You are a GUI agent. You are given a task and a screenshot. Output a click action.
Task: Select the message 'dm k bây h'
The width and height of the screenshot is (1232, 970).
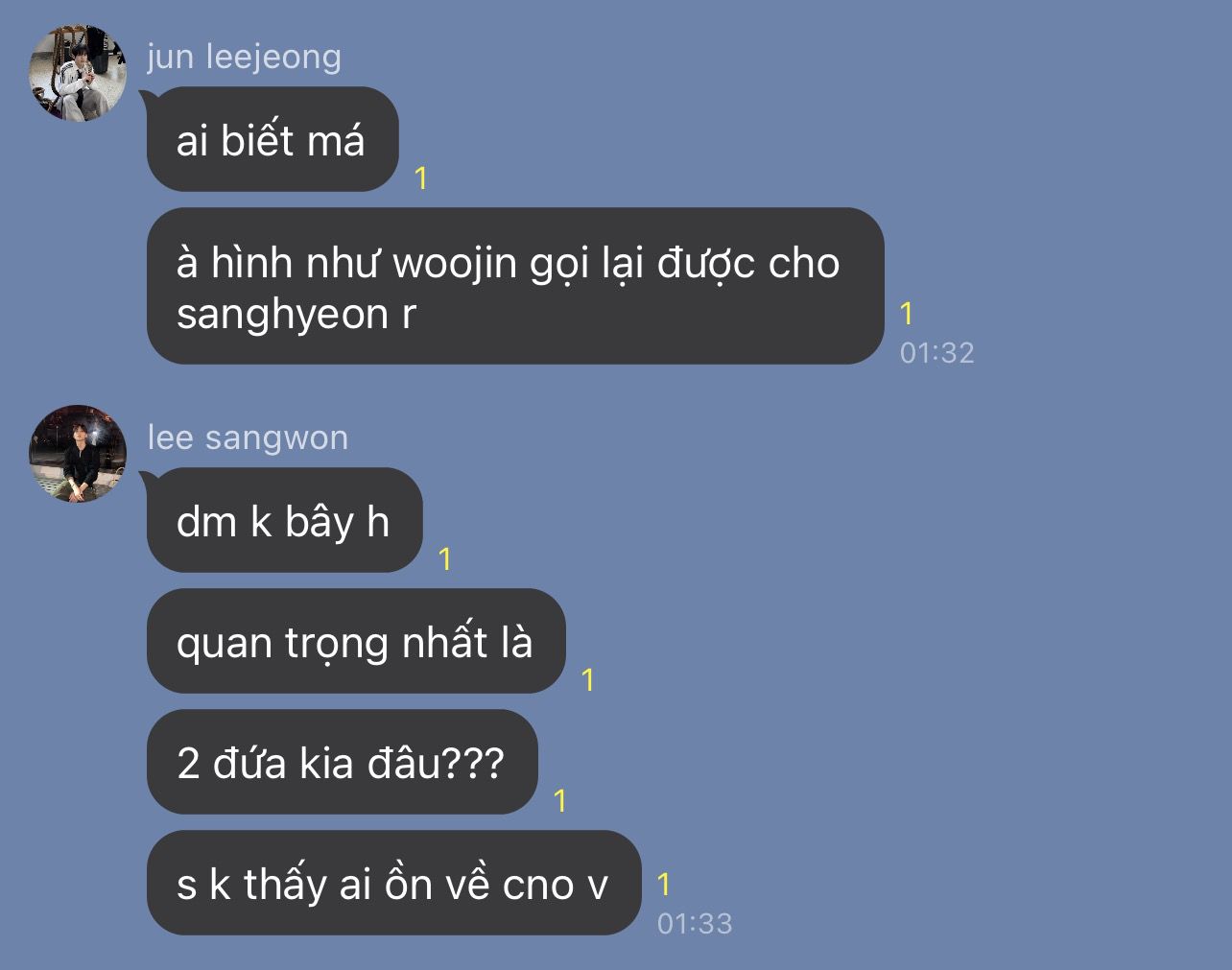coord(284,521)
